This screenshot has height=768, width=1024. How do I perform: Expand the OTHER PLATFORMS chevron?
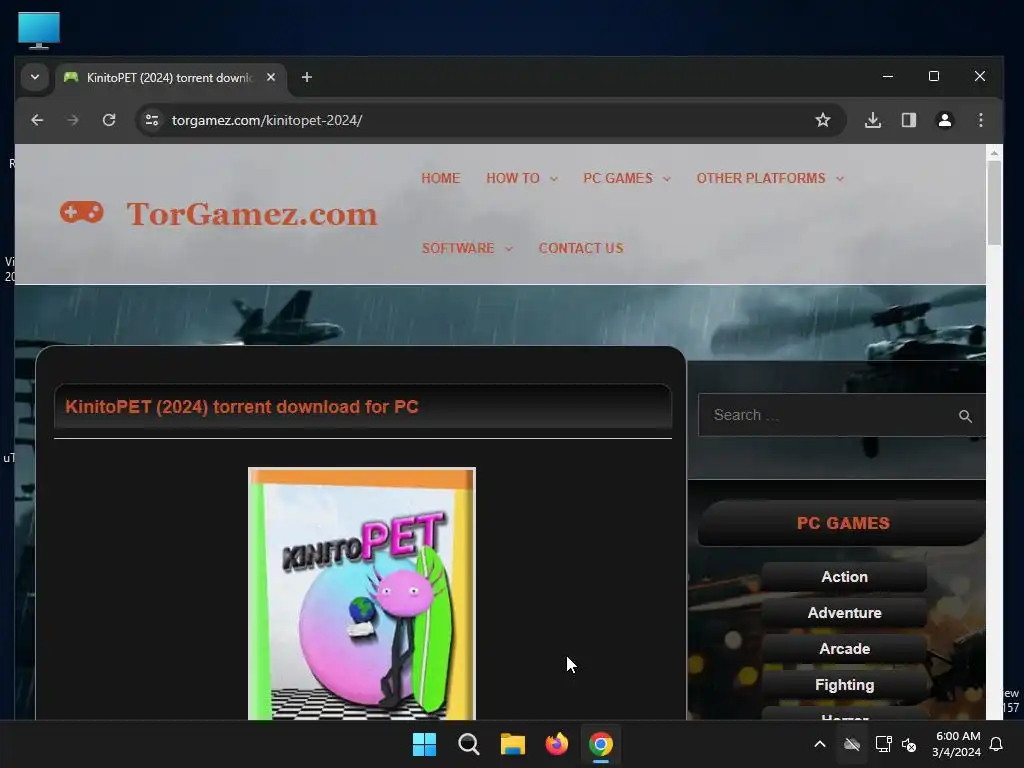[840, 179]
